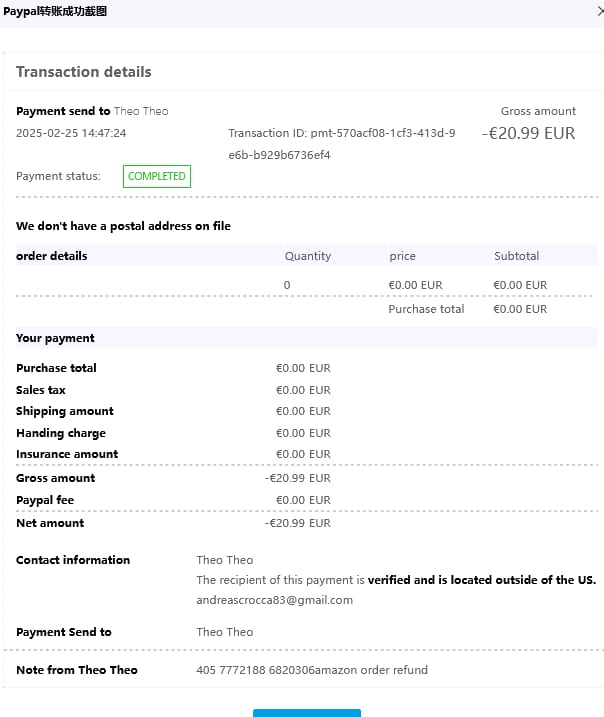Click the price column header
Screen dimensions: 604x717
(x=402, y=256)
